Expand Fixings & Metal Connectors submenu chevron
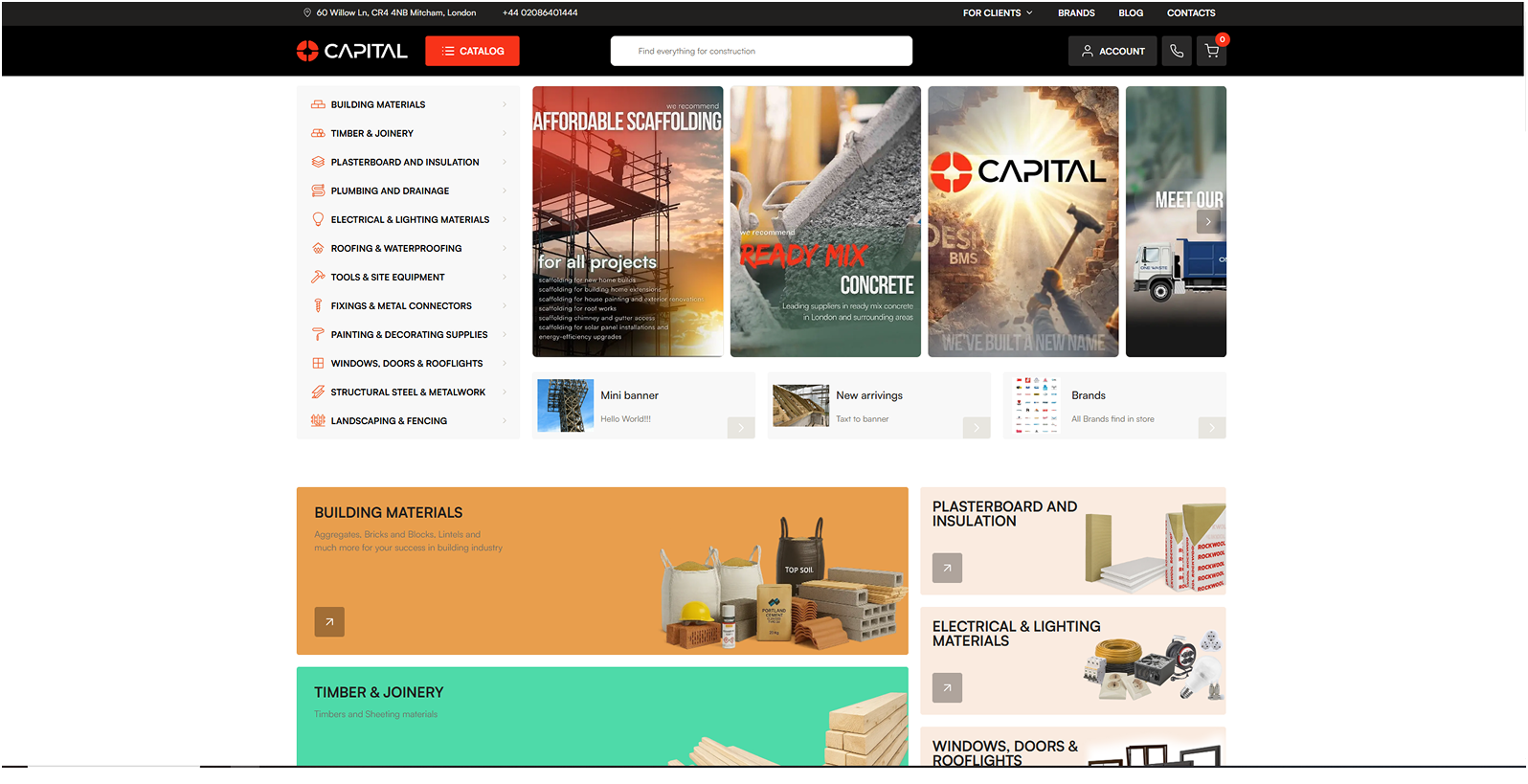 click(x=505, y=305)
